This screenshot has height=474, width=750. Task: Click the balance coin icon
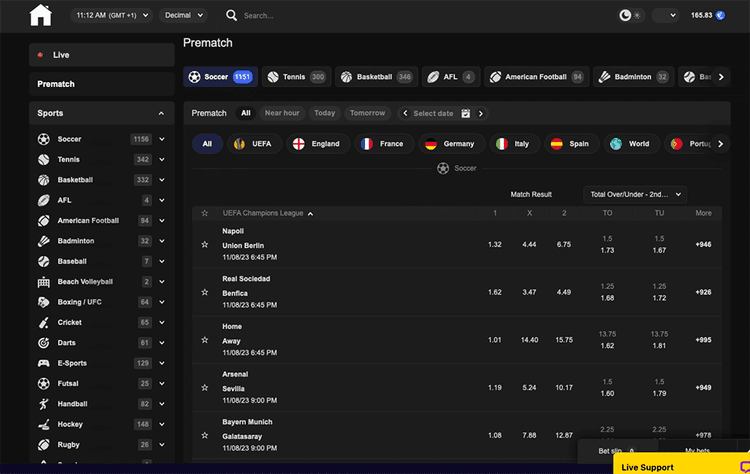[x=720, y=15]
